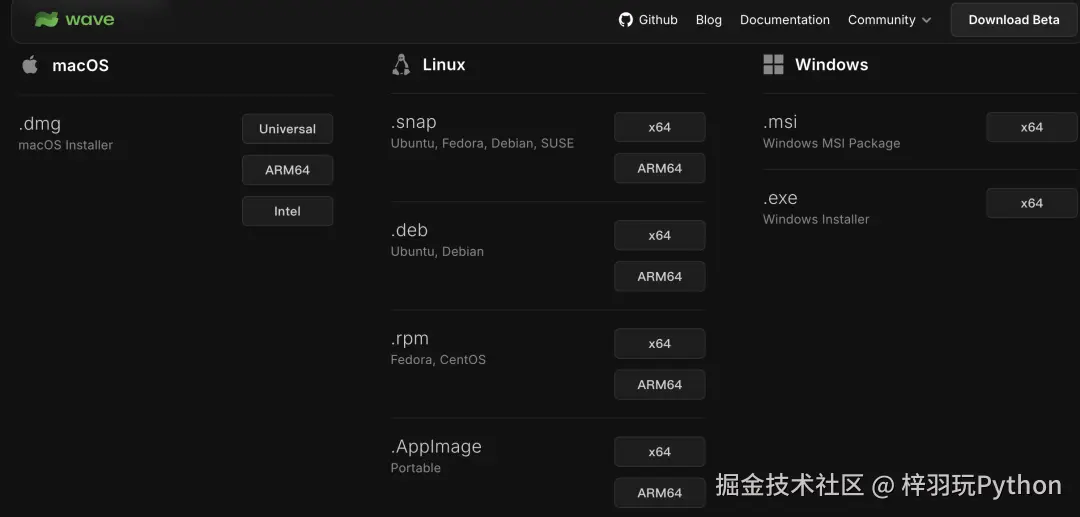Download the macOS ARM64 .dmg
This screenshot has height=517, width=1080.
pos(287,170)
